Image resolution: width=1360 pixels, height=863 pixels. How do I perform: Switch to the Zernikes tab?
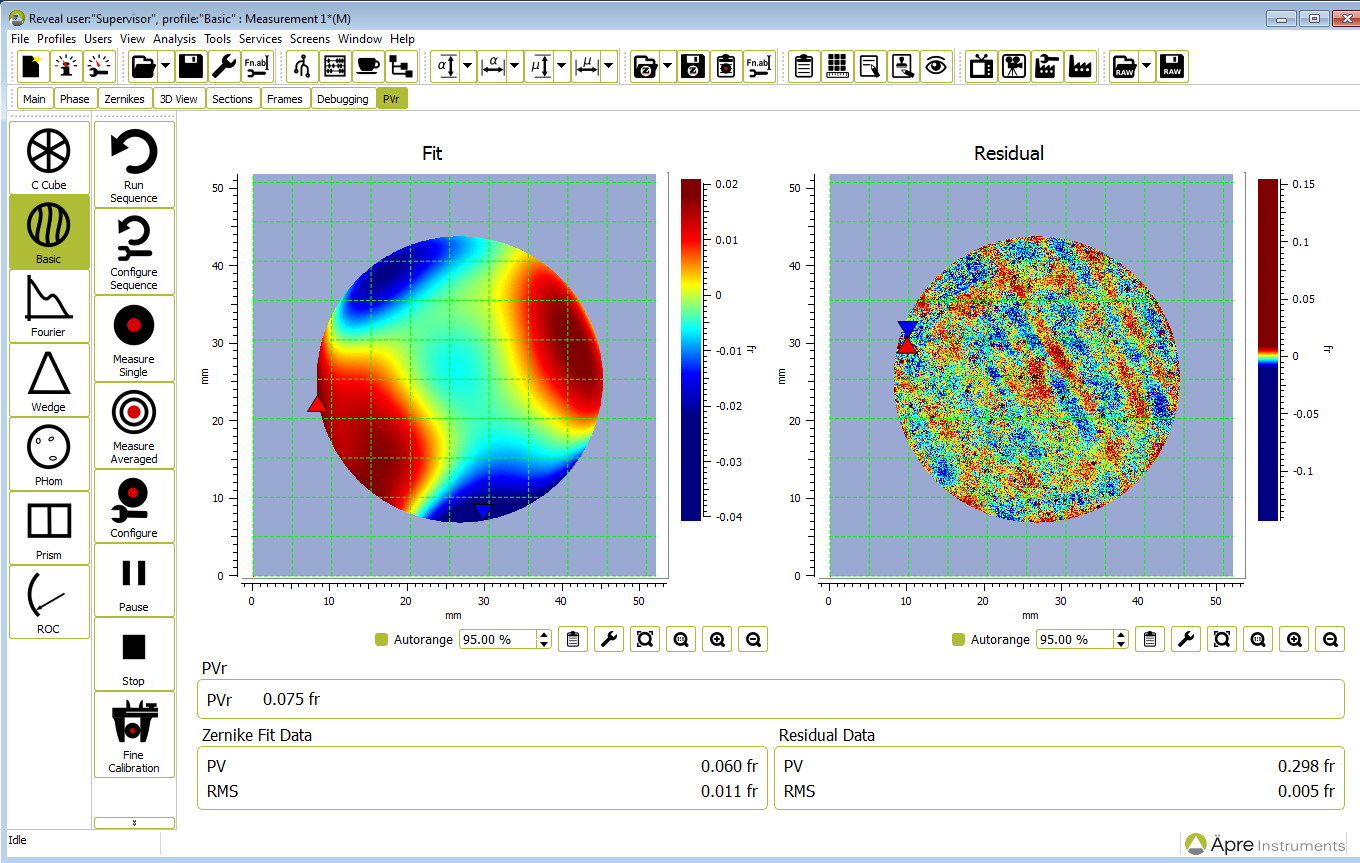pos(124,98)
